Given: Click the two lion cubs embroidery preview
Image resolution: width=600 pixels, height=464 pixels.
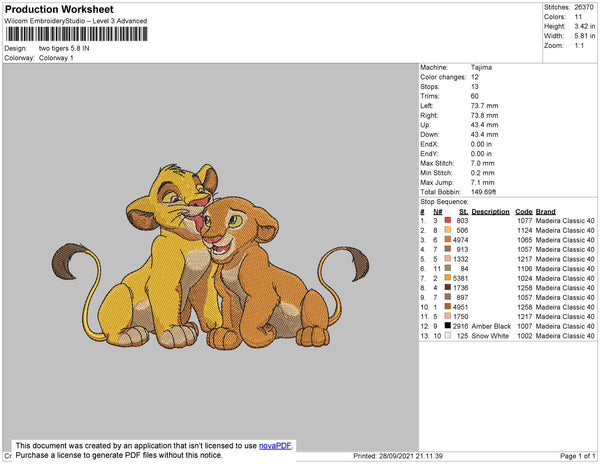Looking at the screenshot, I should point(210,257).
